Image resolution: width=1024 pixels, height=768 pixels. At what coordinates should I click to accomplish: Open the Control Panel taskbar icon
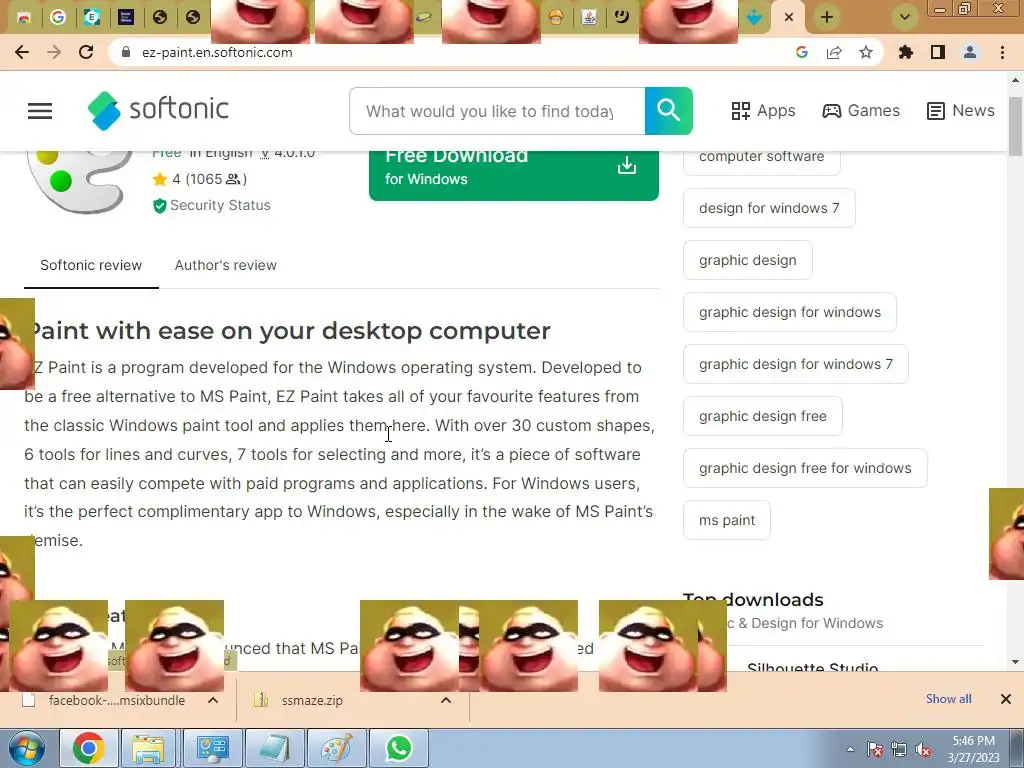[212, 748]
